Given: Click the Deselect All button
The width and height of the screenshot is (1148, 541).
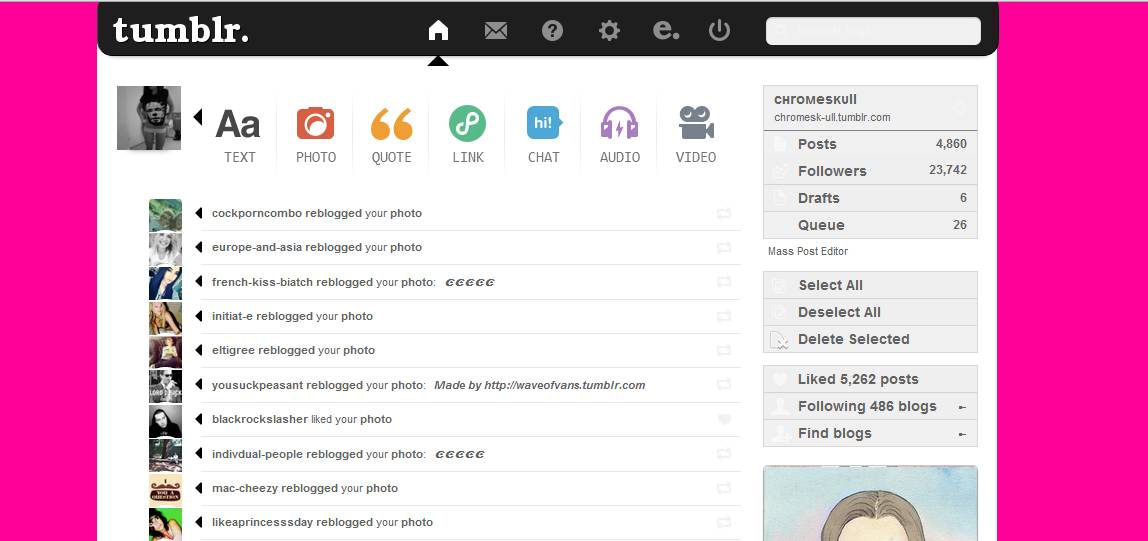Looking at the screenshot, I should pos(871,312).
